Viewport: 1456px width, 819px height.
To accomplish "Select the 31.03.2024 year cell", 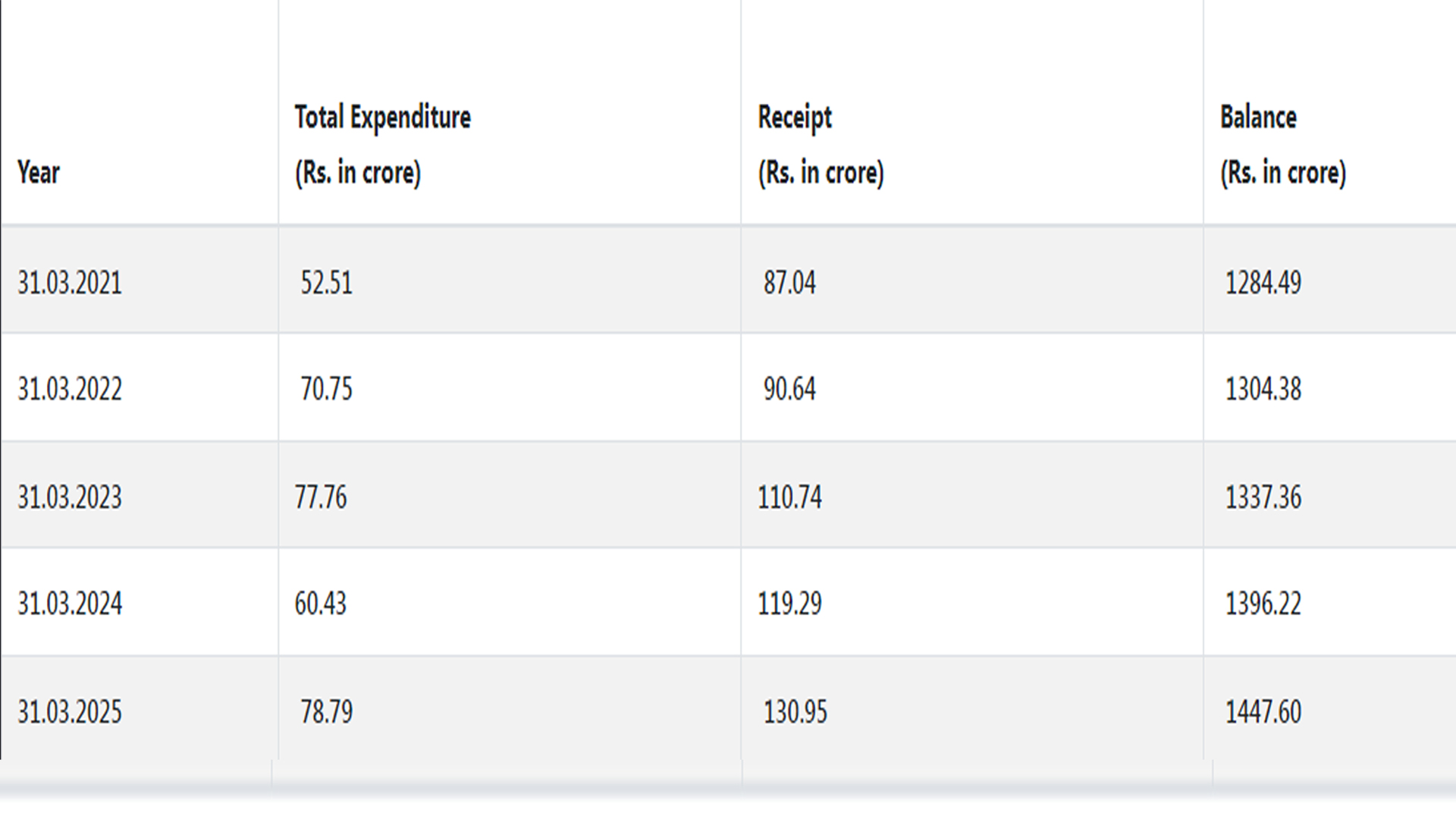I will tap(70, 604).
